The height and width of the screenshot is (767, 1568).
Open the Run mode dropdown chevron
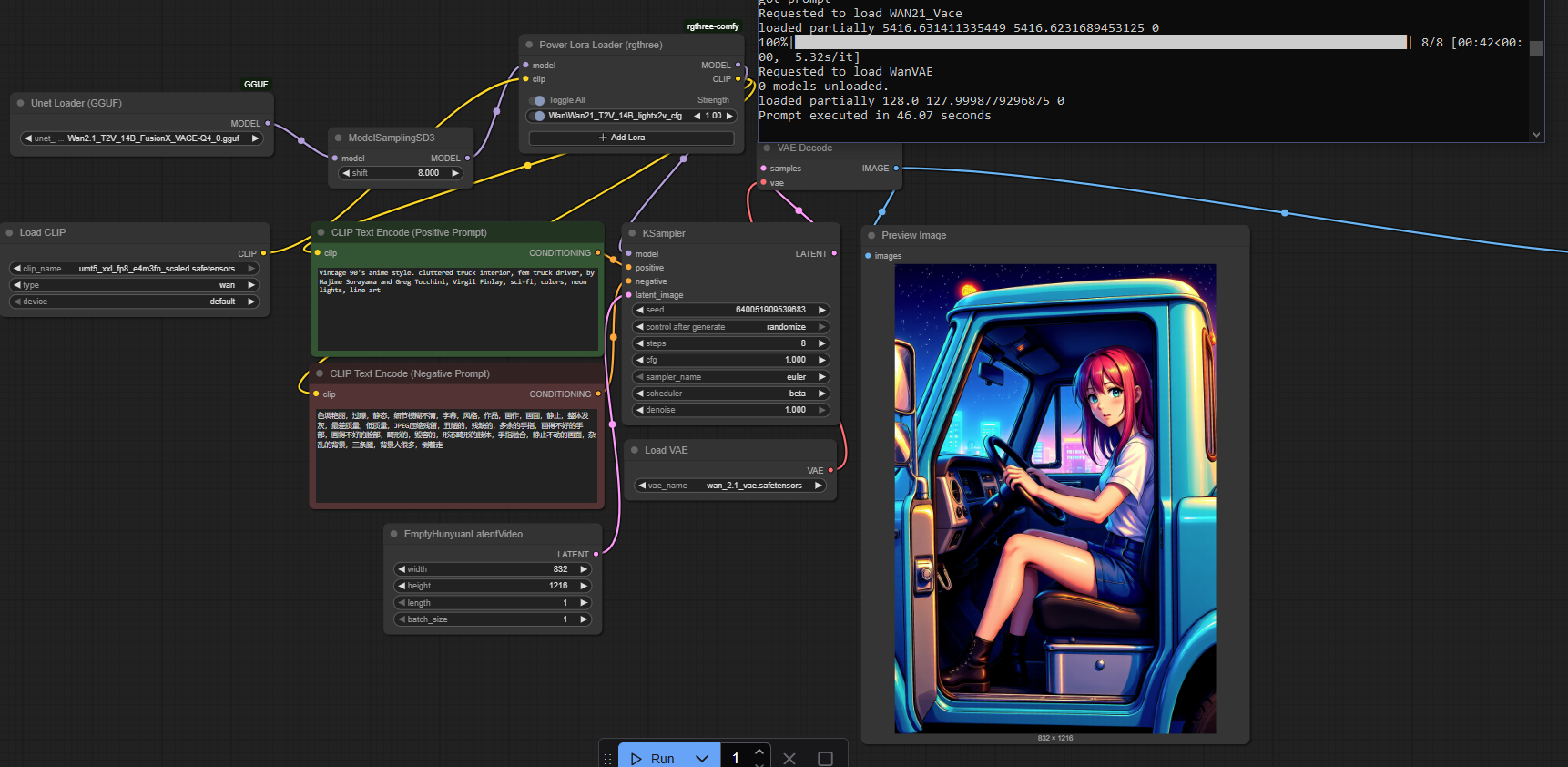coord(702,758)
